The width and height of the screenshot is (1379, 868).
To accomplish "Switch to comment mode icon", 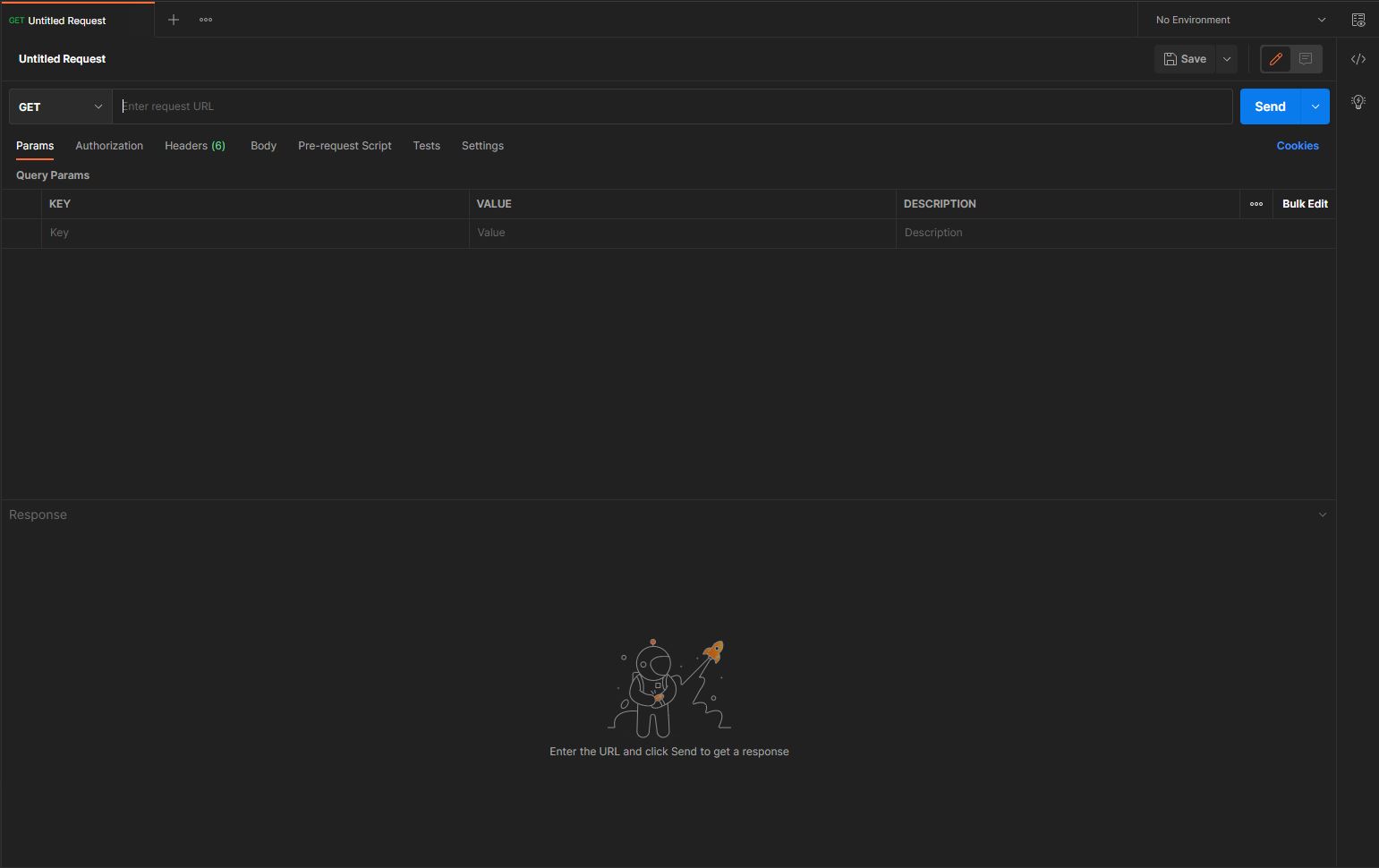I will click(1307, 59).
